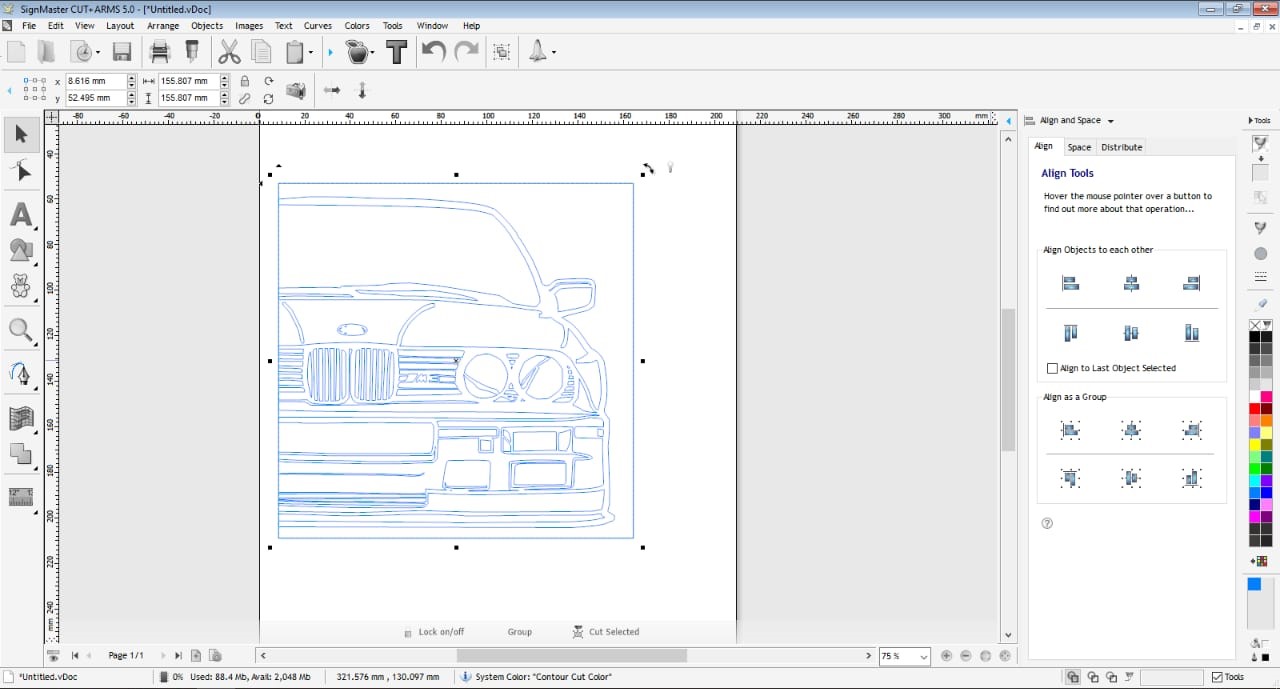Select the Zoom magnifier tool
Image resolution: width=1280 pixels, height=689 pixels.
click(21, 329)
